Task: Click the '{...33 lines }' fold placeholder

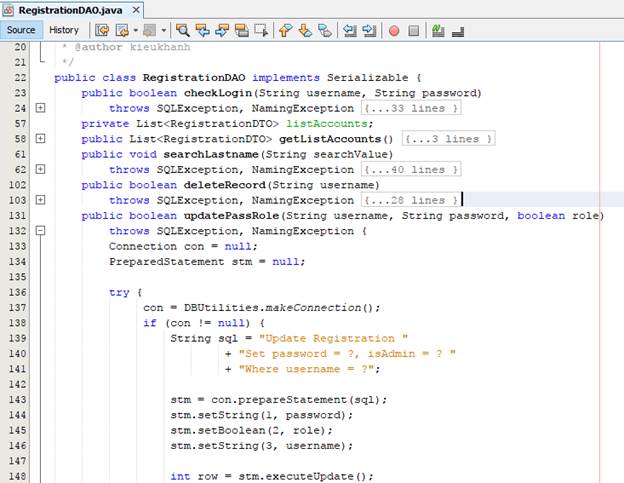Action: pyautogui.click(x=411, y=108)
